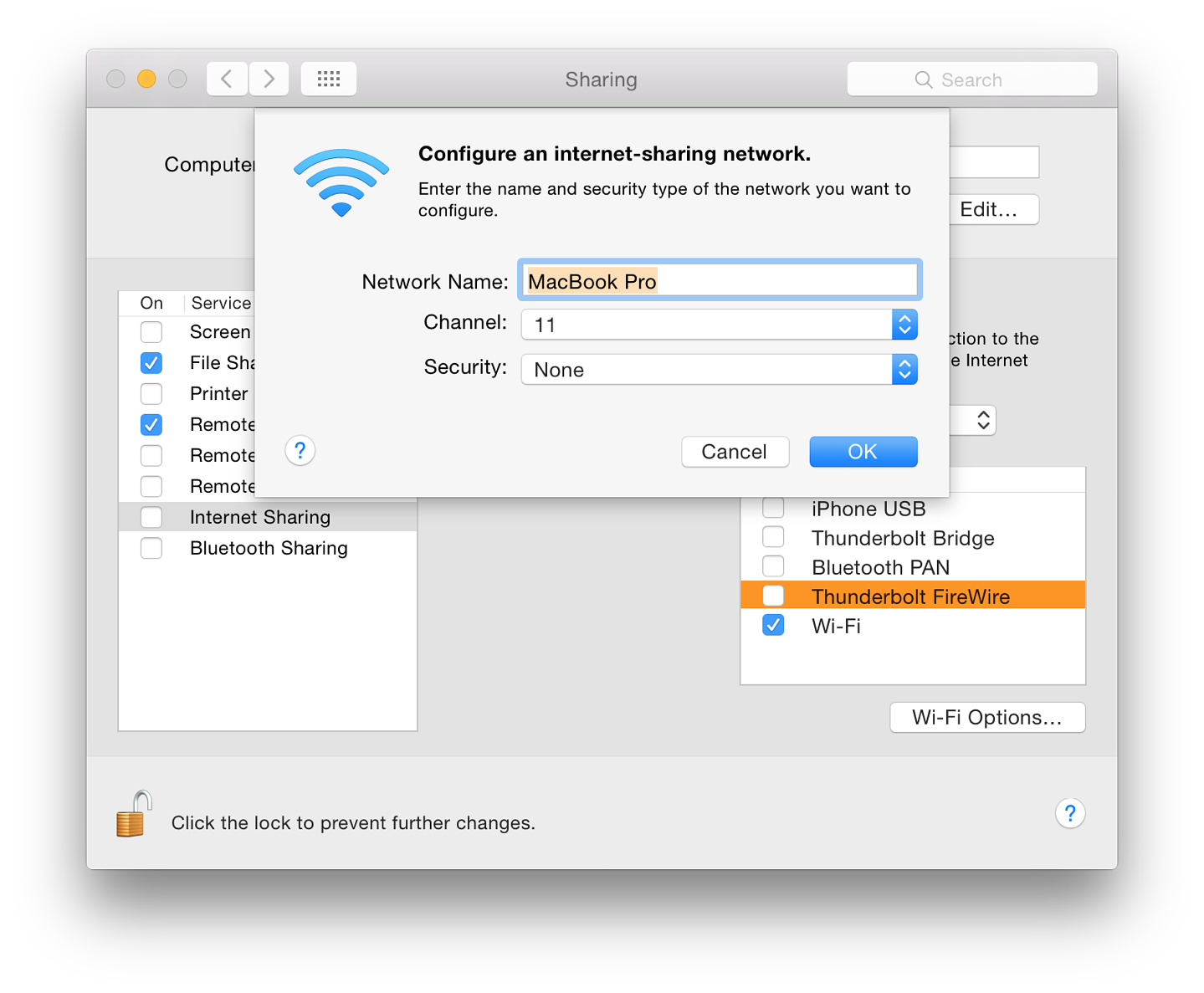Confirm network settings with OK
This screenshot has height=993, width=1204.
click(x=863, y=452)
